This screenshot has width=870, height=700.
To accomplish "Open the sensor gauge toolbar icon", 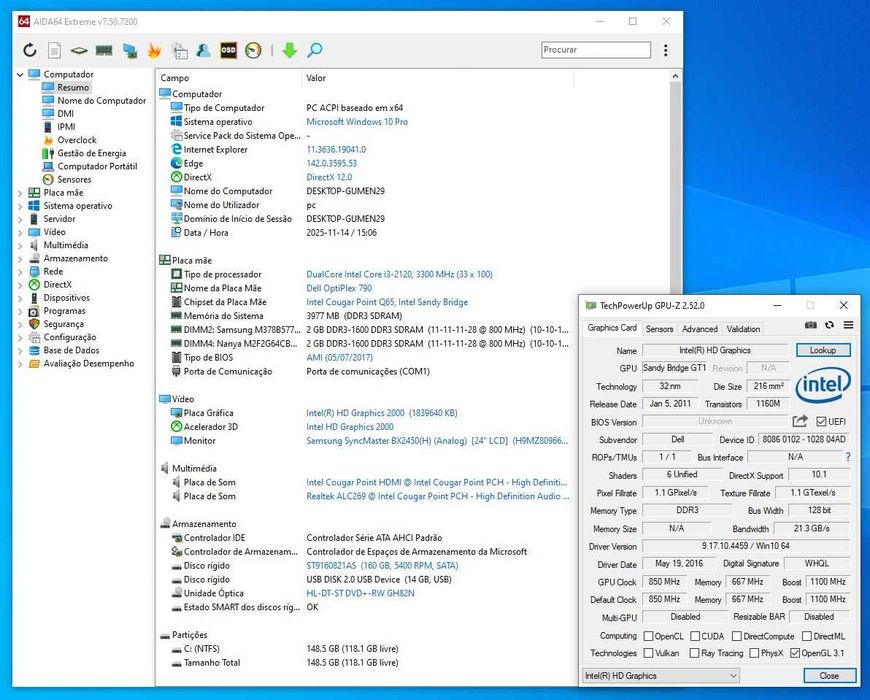I will 253,50.
